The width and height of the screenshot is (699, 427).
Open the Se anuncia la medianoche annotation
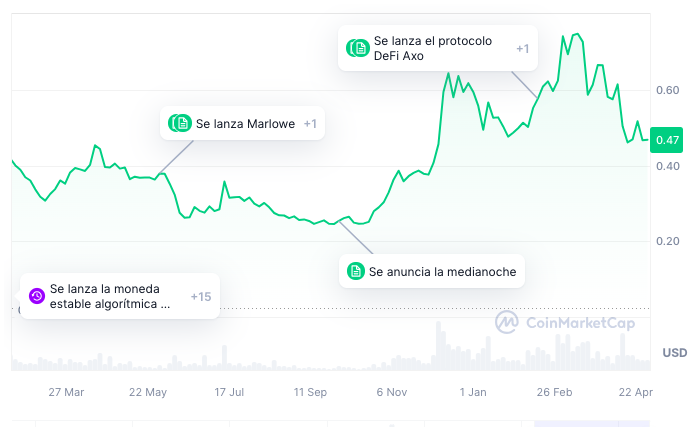(432, 271)
